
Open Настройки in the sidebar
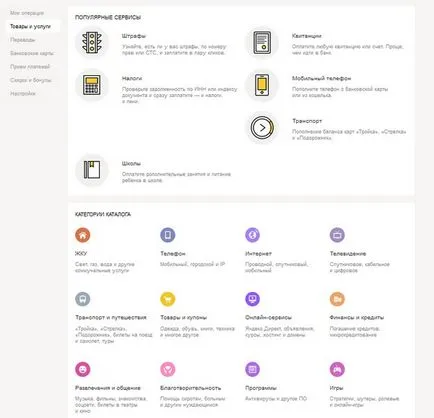pyautogui.click(x=23, y=94)
